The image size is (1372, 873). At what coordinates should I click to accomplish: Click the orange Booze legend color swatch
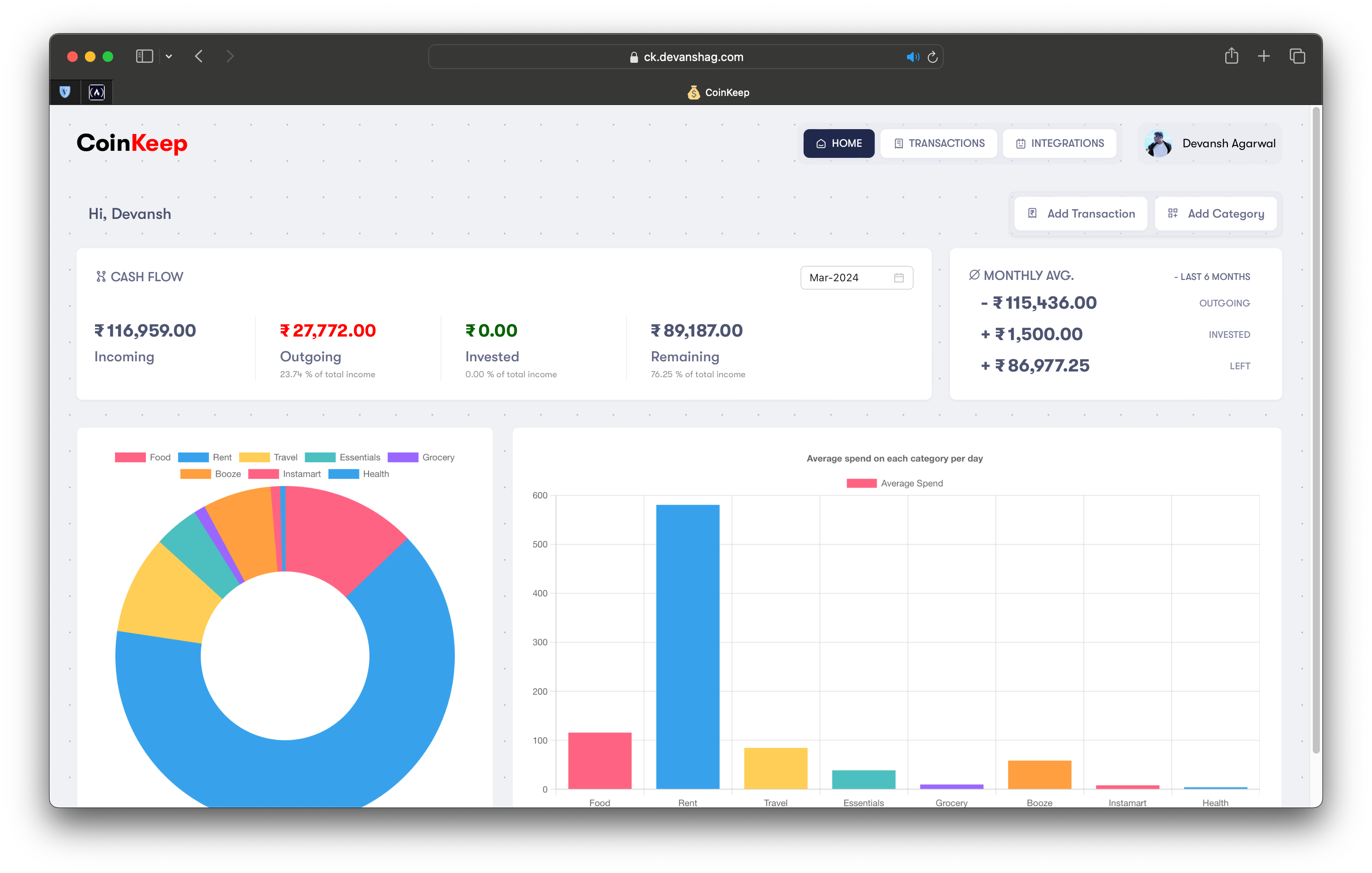coord(195,474)
